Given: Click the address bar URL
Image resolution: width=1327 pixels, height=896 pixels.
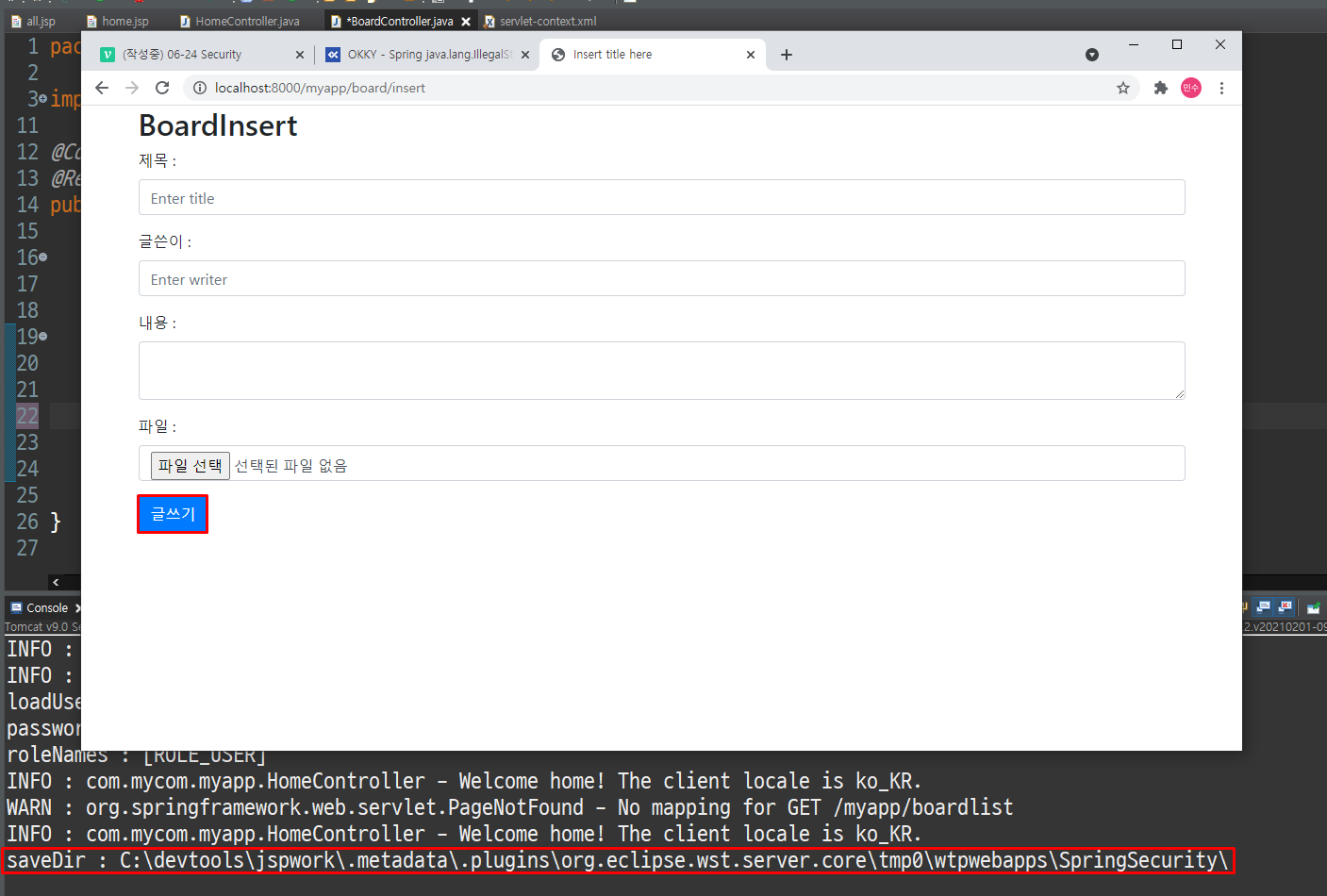Looking at the screenshot, I should click(320, 88).
